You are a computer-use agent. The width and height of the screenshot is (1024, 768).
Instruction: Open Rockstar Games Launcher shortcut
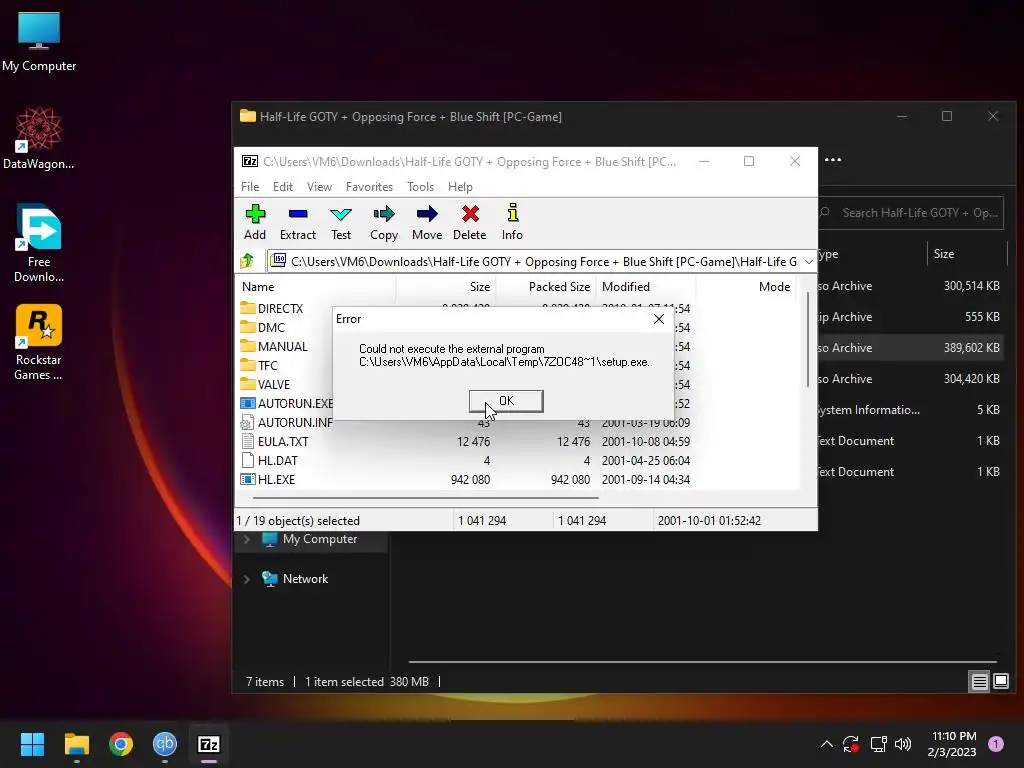[x=39, y=342]
